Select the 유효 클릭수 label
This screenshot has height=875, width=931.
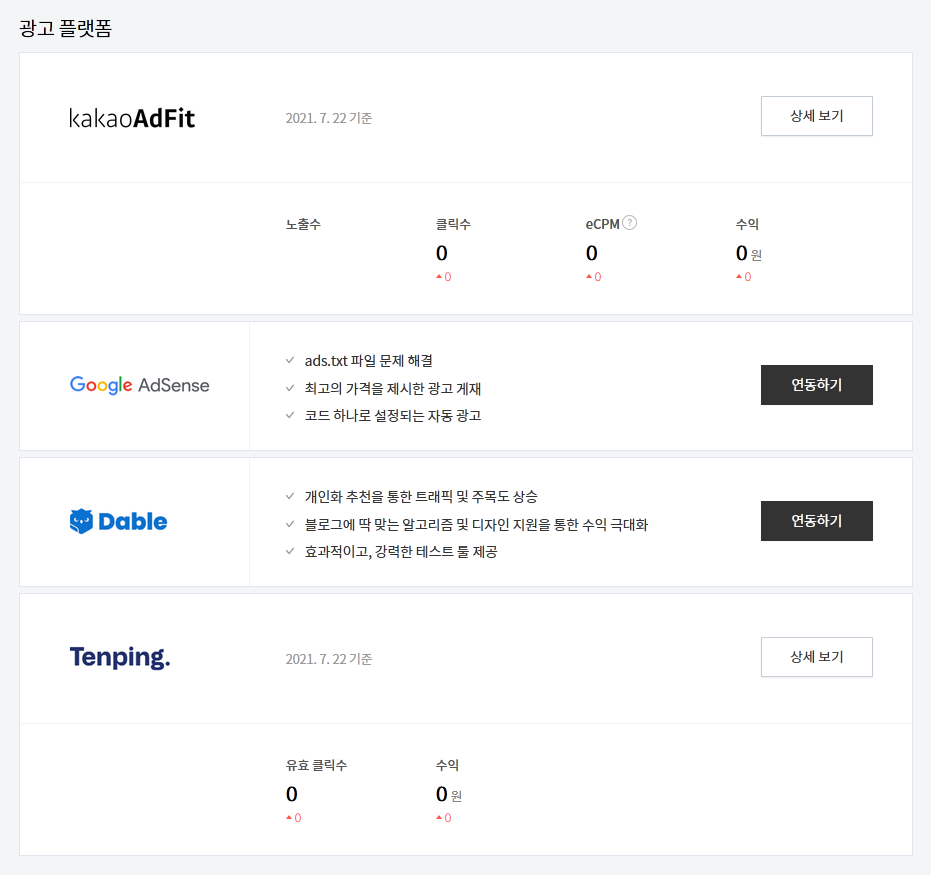pos(316,765)
